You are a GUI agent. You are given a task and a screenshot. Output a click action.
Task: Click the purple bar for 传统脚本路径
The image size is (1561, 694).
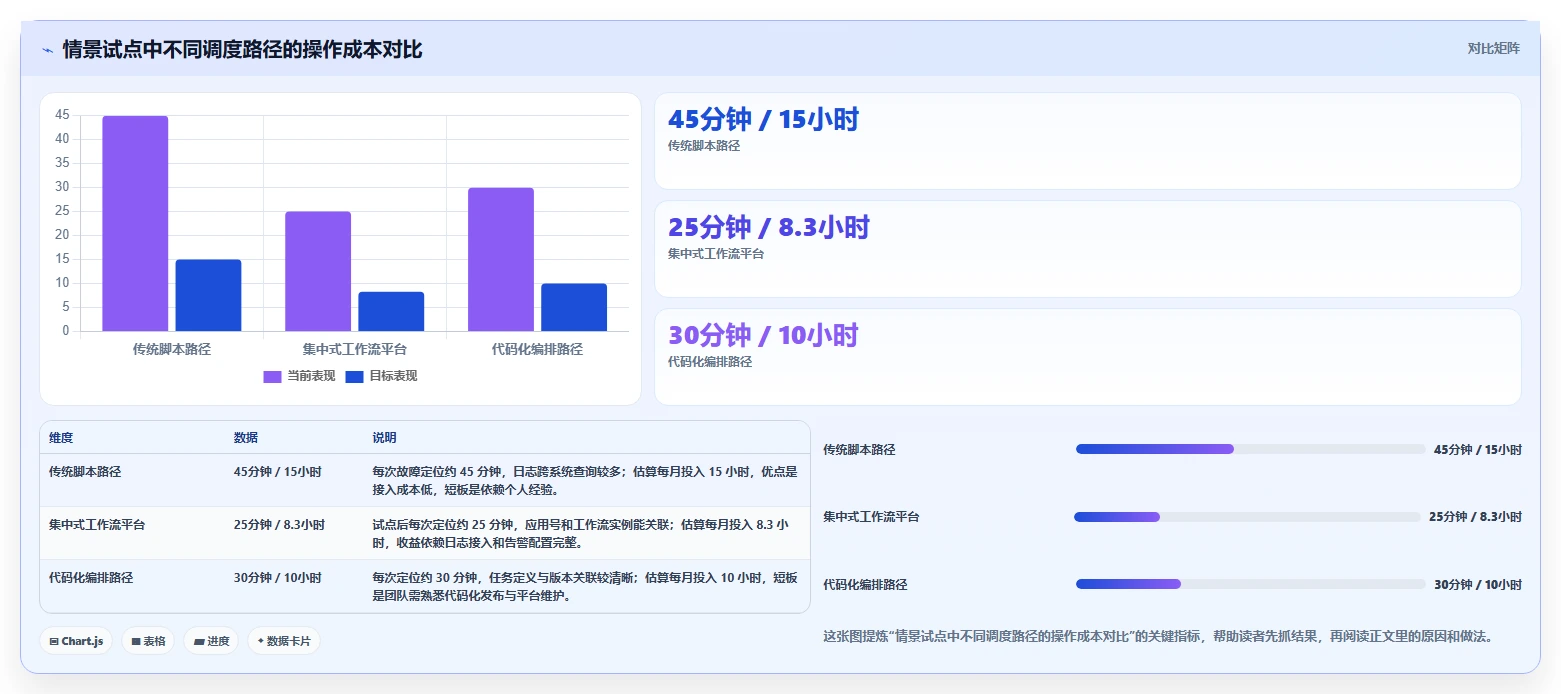135,223
